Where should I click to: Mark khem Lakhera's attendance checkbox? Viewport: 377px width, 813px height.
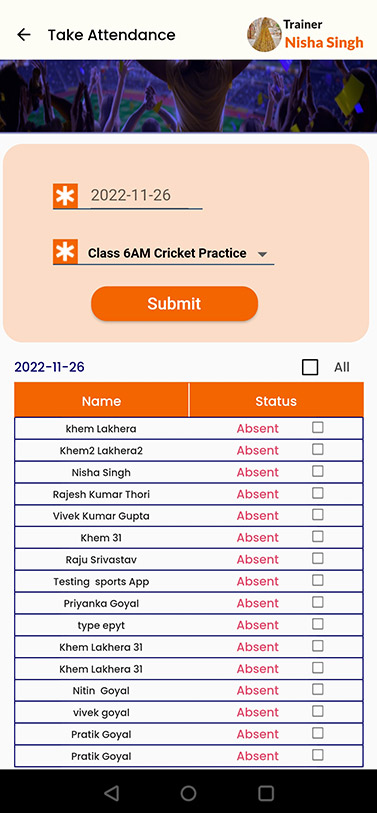[318, 427]
